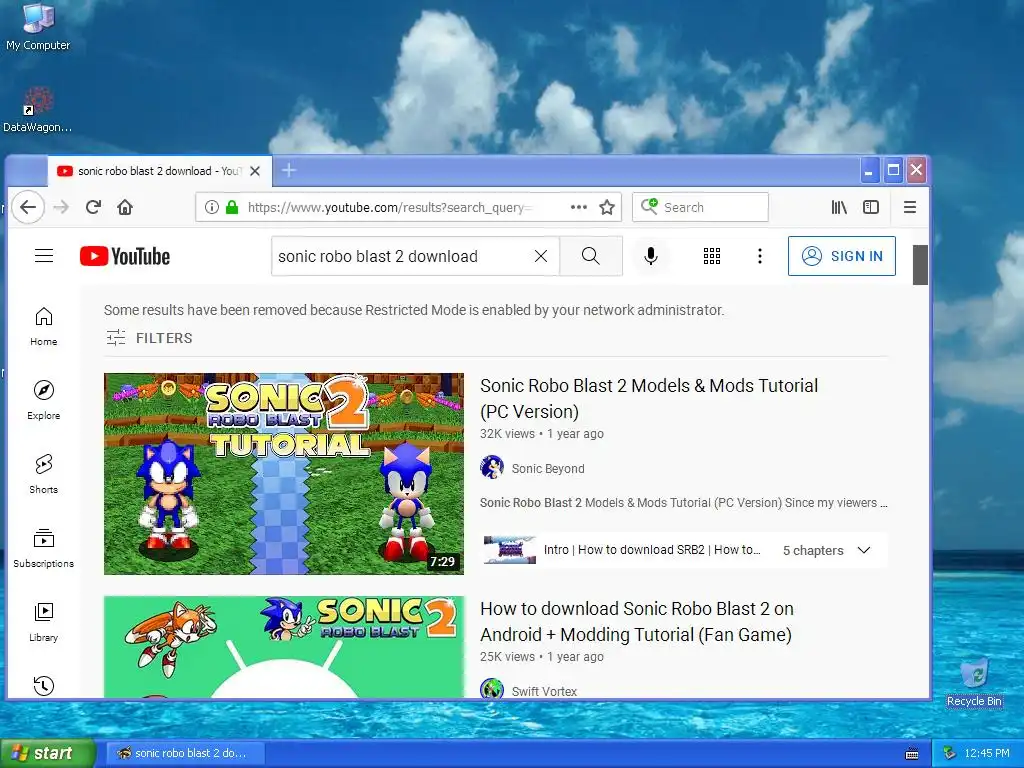
Task: Reload the current page
Action: click(93, 207)
